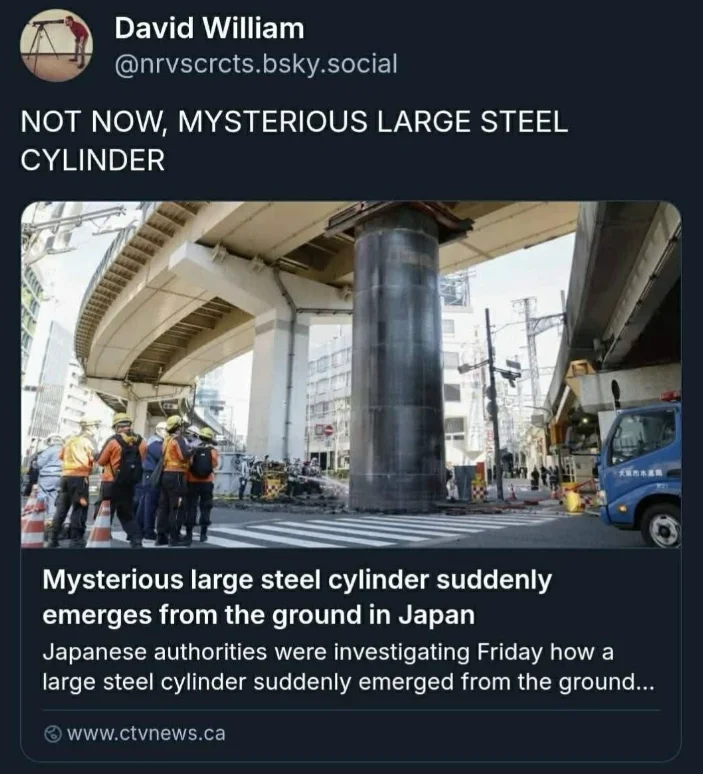
Task: Click the red-shirted person in the avatar
Action: pyautogui.click(x=78, y=41)
